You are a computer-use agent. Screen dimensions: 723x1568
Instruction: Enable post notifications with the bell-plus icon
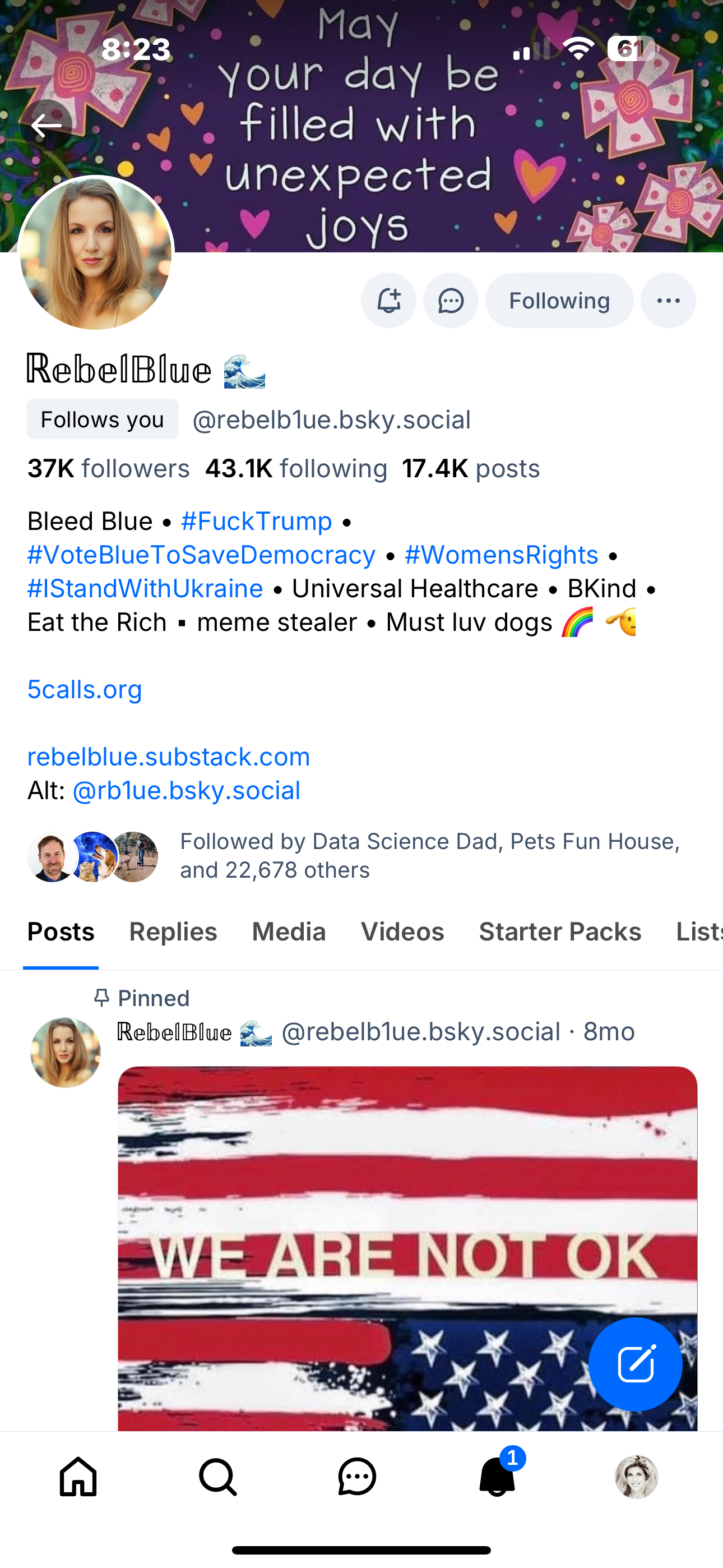[388, 301]
